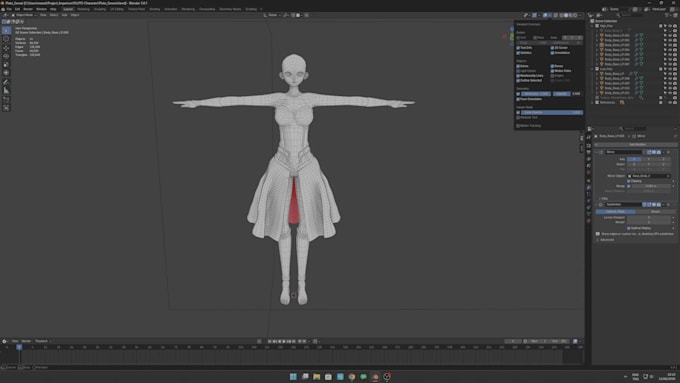Select the Add Cube tool

pos(6,99)
